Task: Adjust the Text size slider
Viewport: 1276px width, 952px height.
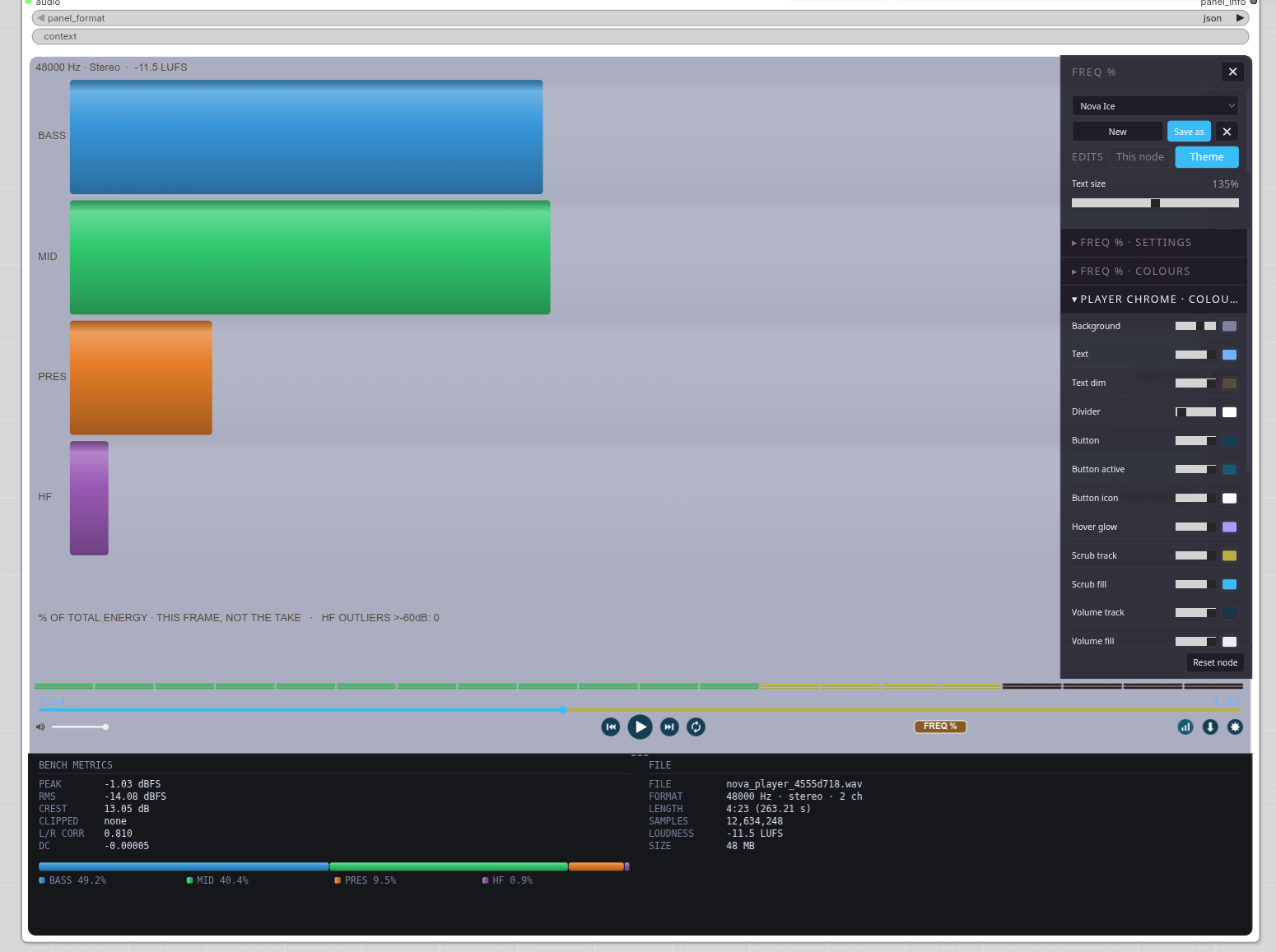Action: 1155,203
